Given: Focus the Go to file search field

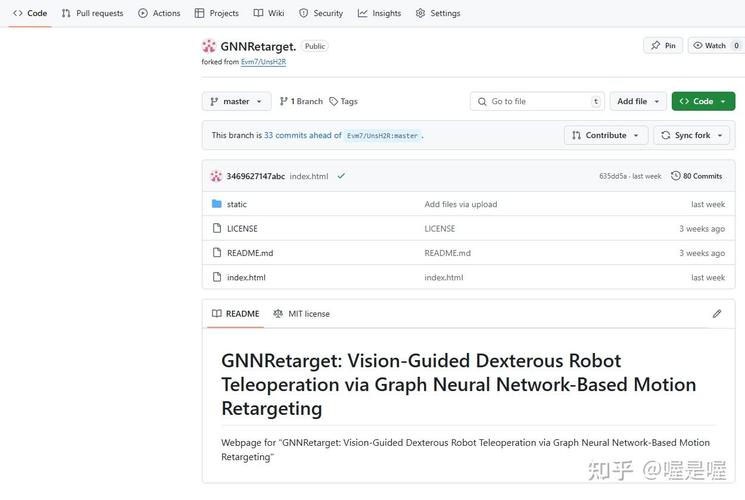Looking at the screenshot, I should point(537,101).
